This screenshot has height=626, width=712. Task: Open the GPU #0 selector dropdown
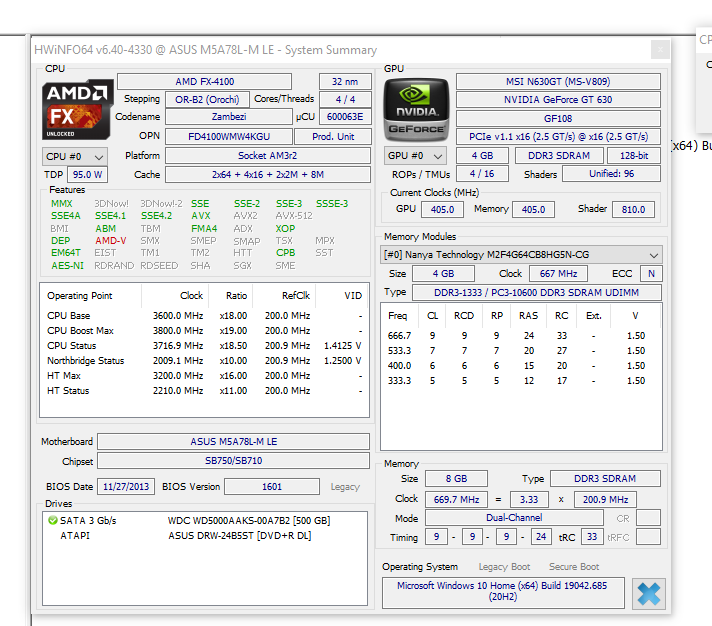(x=415, y=156)
